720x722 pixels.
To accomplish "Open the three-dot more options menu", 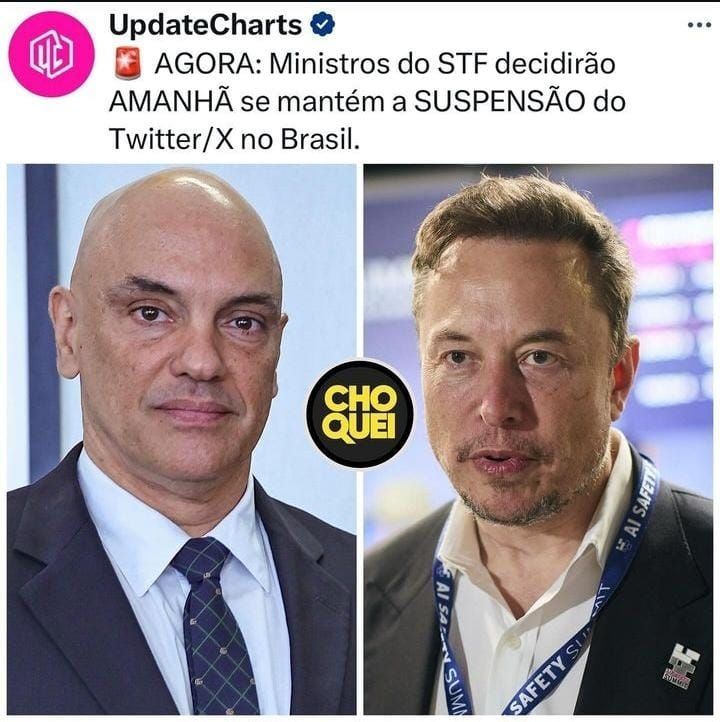I will [x=699, y=25].
